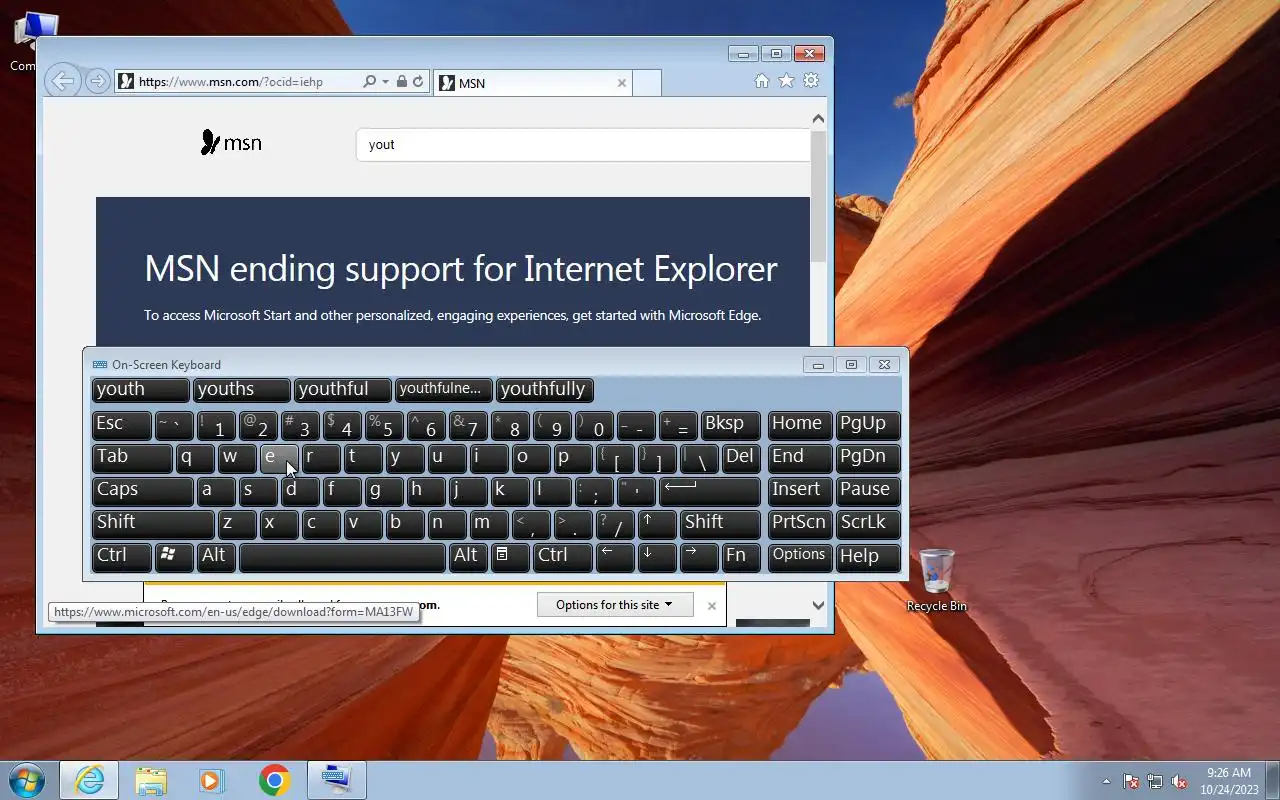Click the letter 'u' key on keyboard
The image size is (1280, 800).
(447, 458)
